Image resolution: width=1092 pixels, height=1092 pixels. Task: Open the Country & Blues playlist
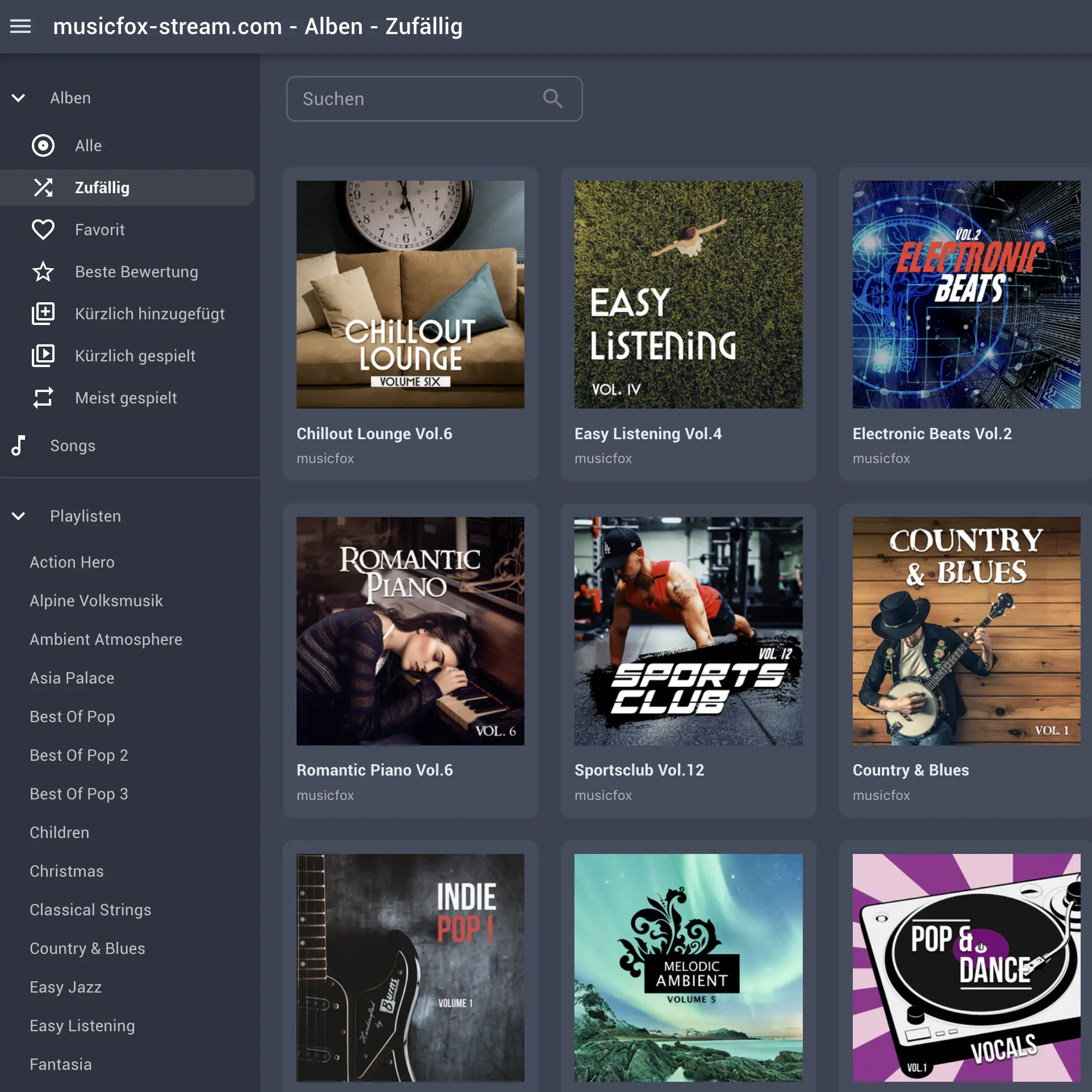[x=87, y=948]
